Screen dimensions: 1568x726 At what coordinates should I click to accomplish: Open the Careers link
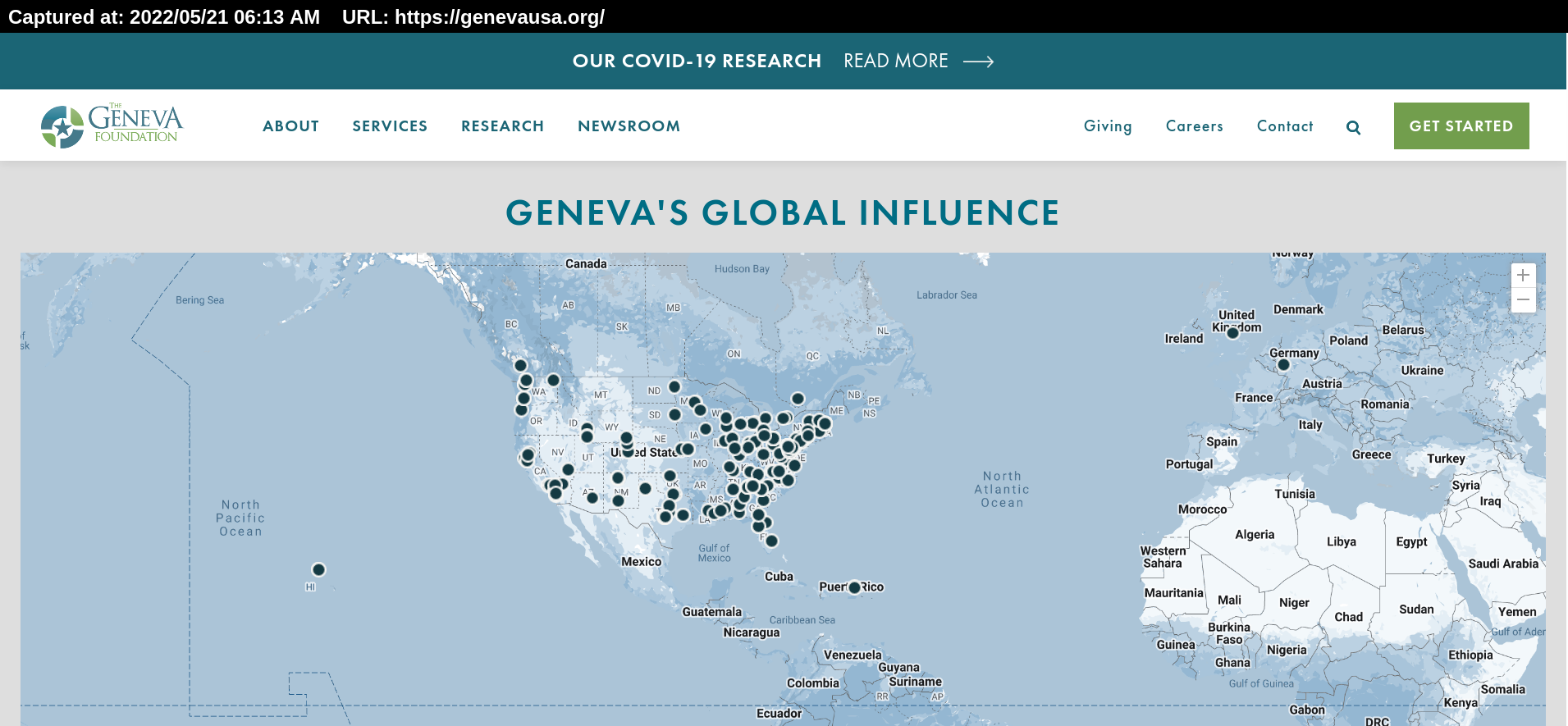[1194, 126]
